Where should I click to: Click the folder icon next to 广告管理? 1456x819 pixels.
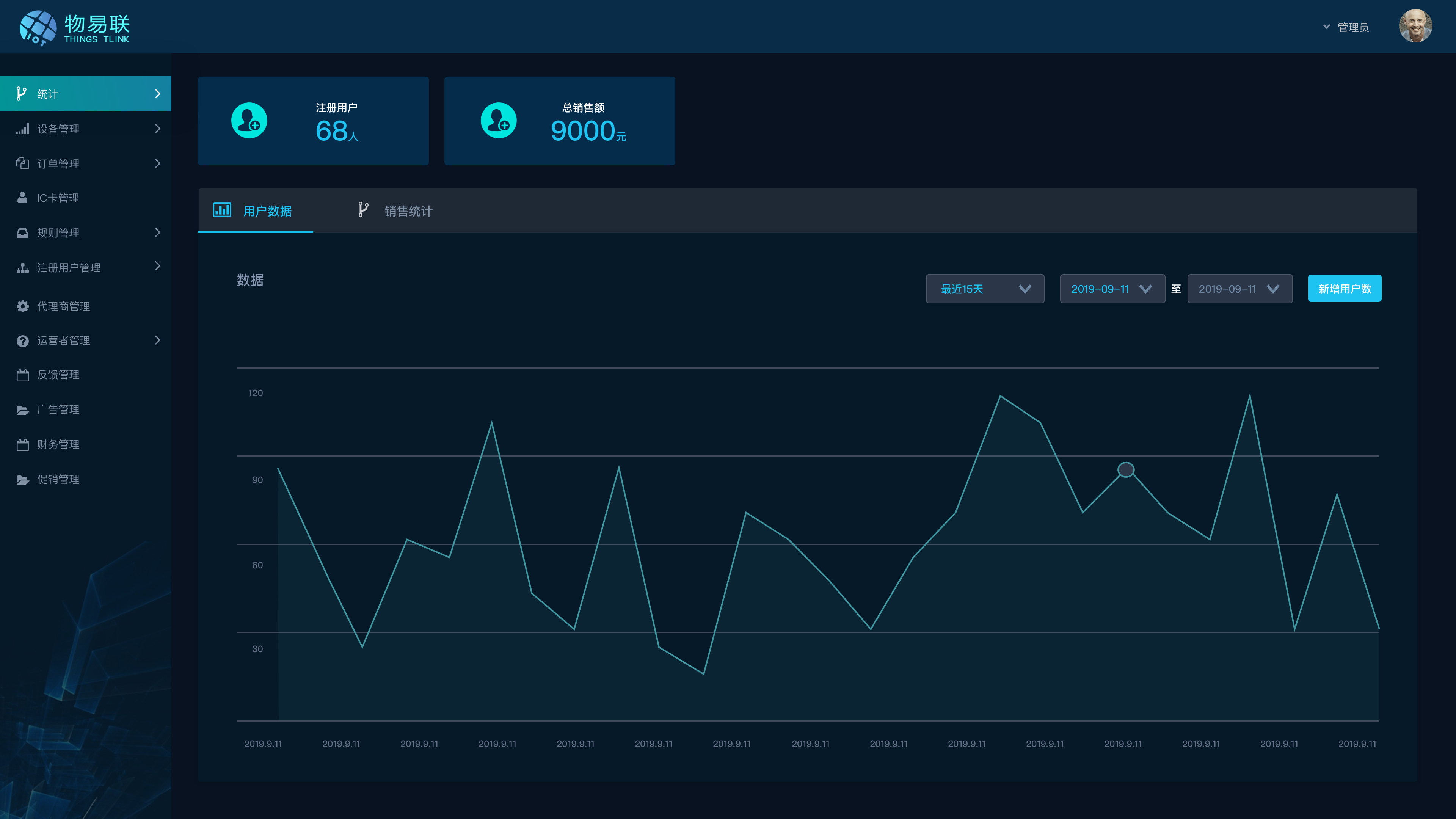[x=23, y=410]
